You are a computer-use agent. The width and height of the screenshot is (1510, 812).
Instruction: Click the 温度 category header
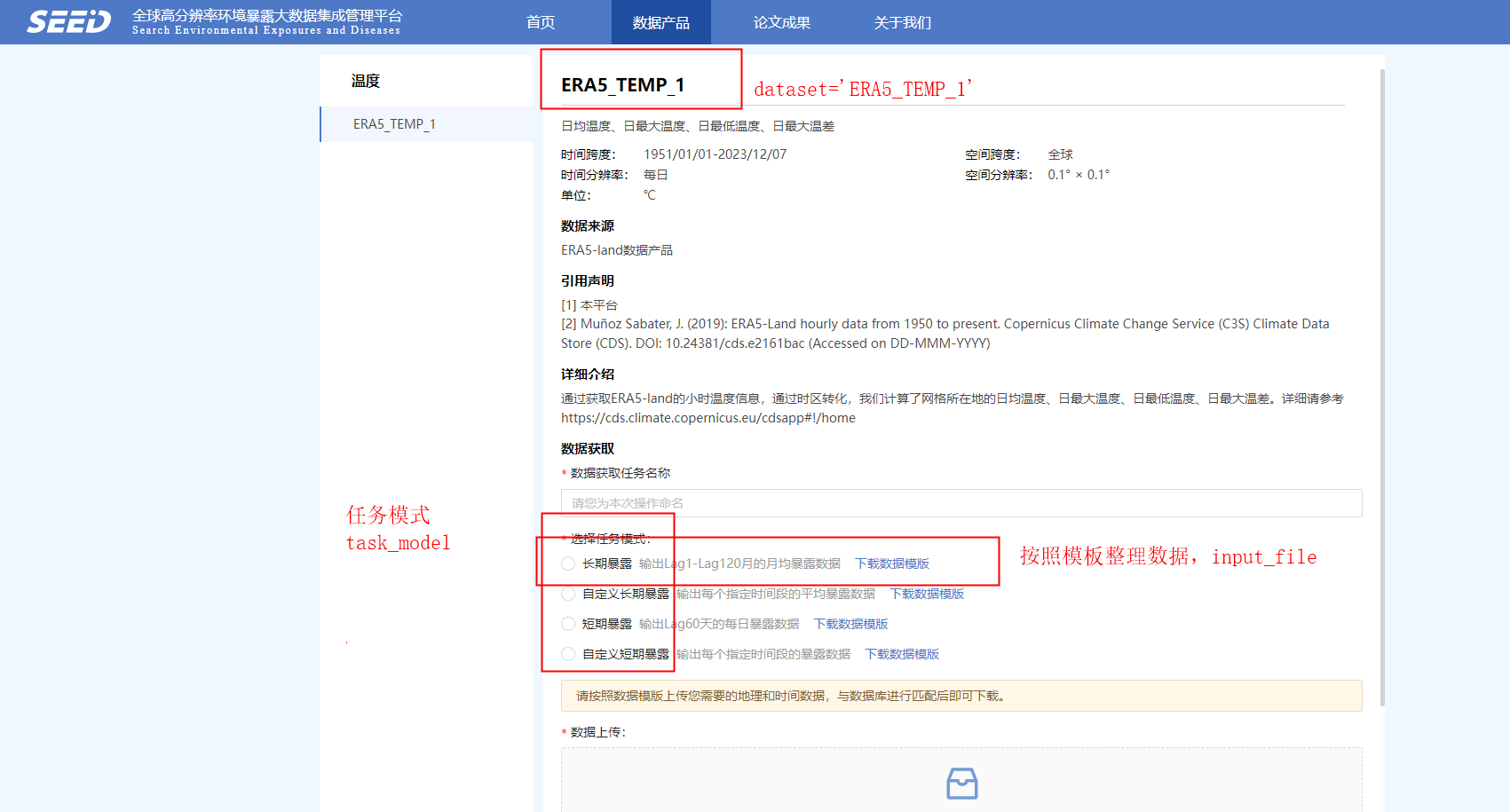(x=366, y=81)
